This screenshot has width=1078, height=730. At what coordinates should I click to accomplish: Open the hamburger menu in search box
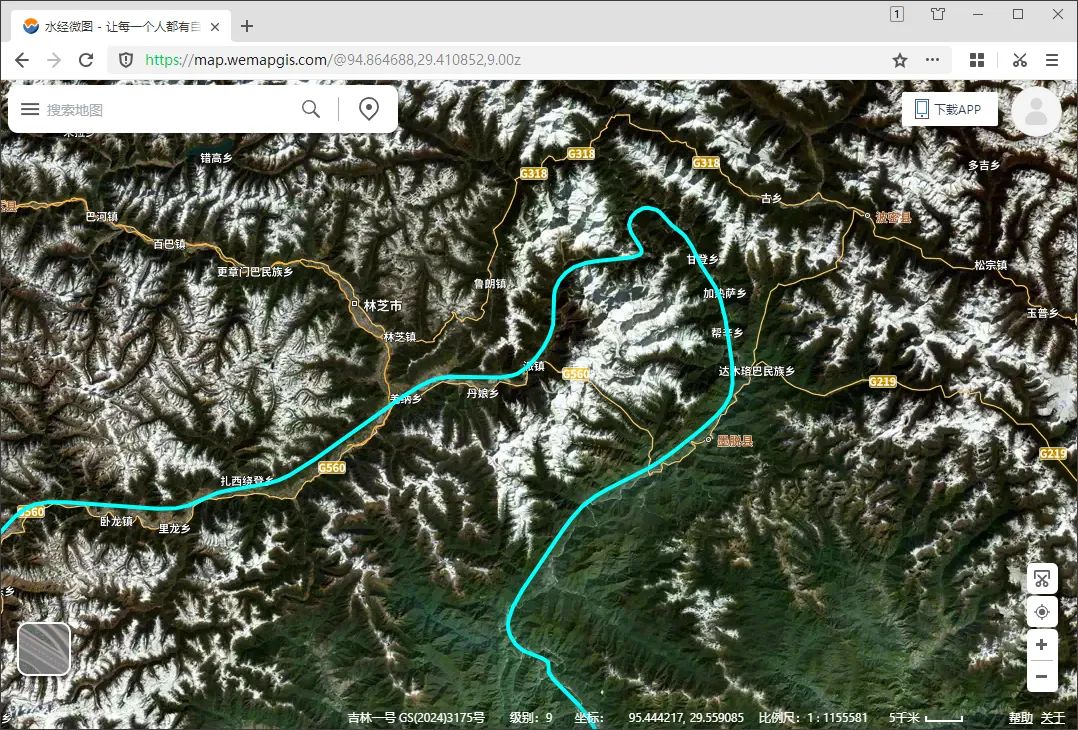(30, 109)
